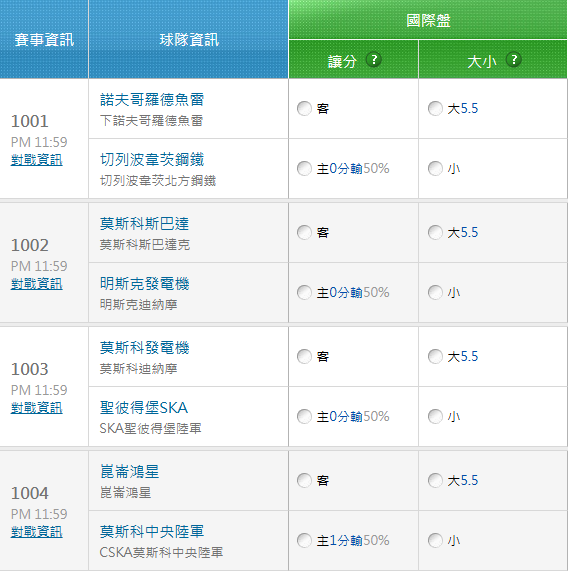The width and height of the screenshot is (568, 571).
Task: Click subtitle 明斯克迪納摩
Action: coord(138,304)
